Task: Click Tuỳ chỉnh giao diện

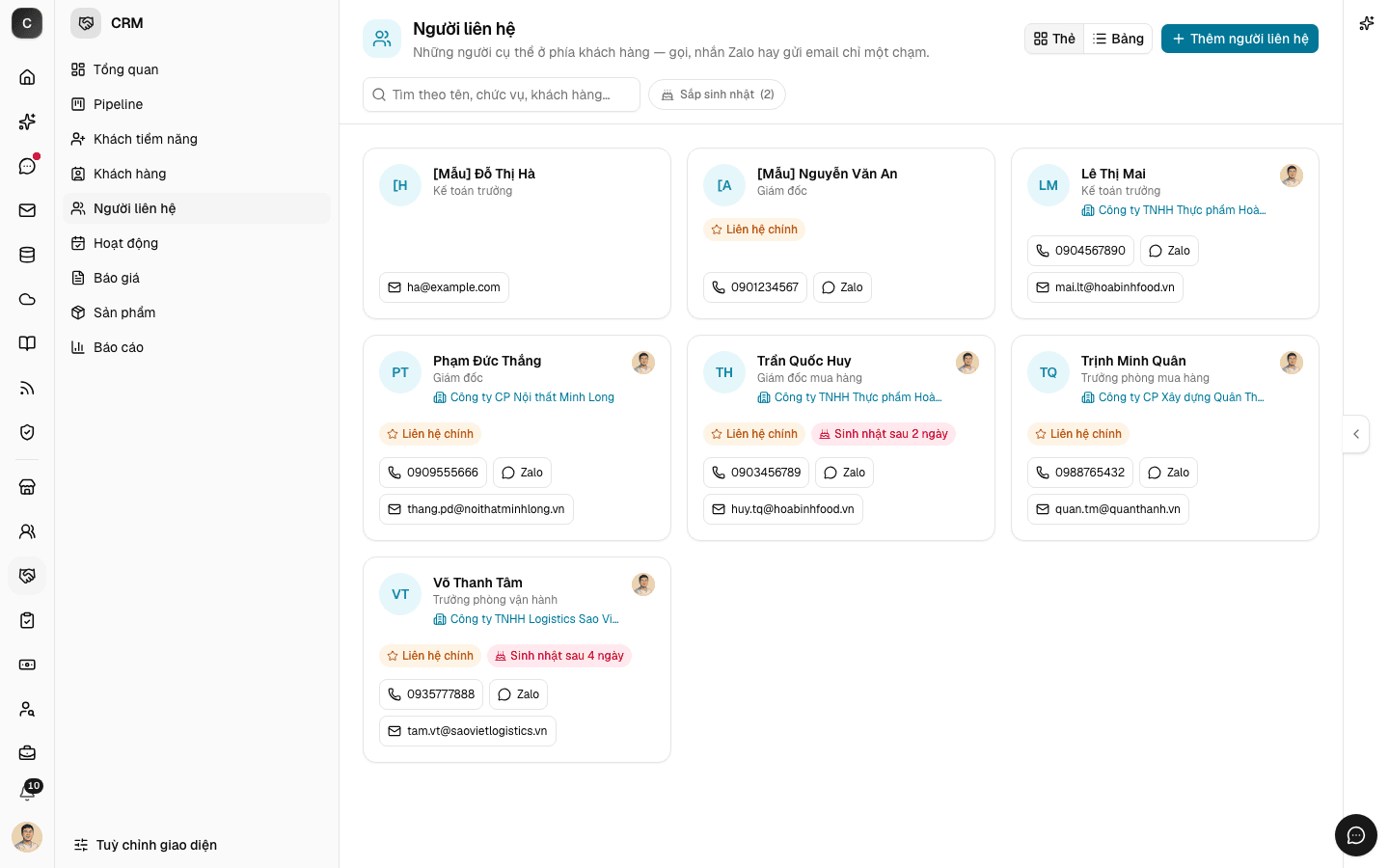Action: [x=146, y=845]
